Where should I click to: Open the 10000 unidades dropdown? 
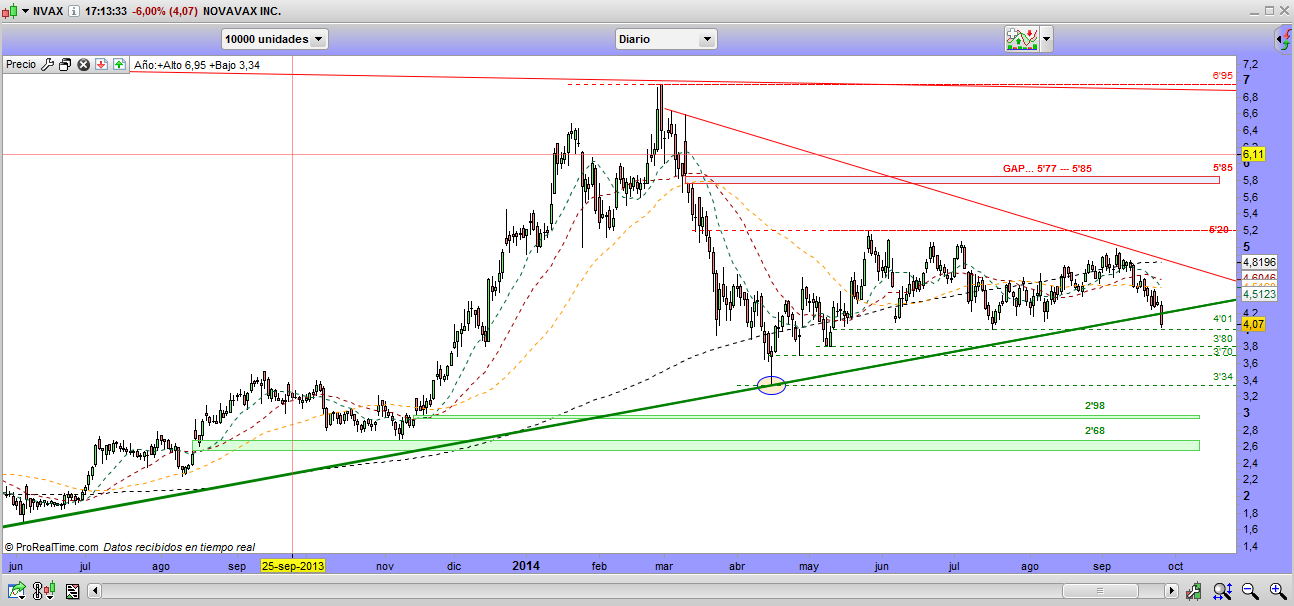pyautogui.click(x=275, y=39)
